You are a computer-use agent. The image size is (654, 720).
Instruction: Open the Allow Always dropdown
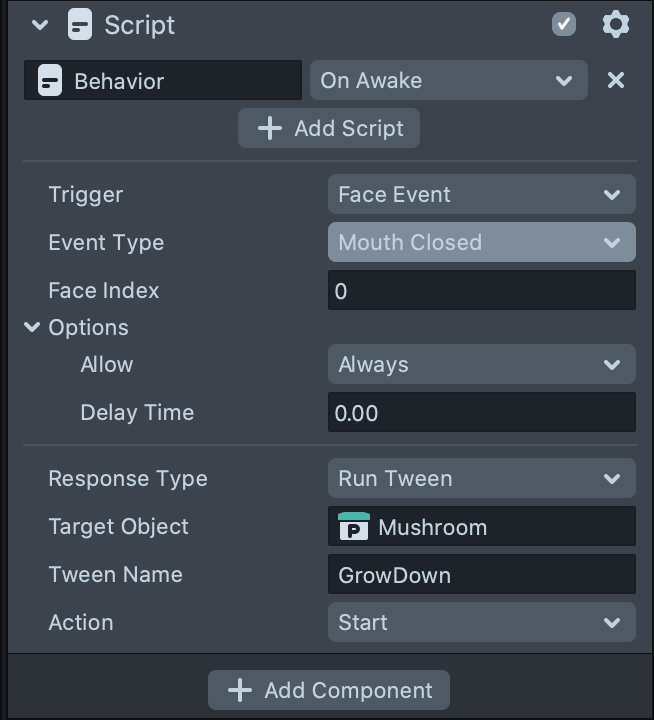[481, 365]
